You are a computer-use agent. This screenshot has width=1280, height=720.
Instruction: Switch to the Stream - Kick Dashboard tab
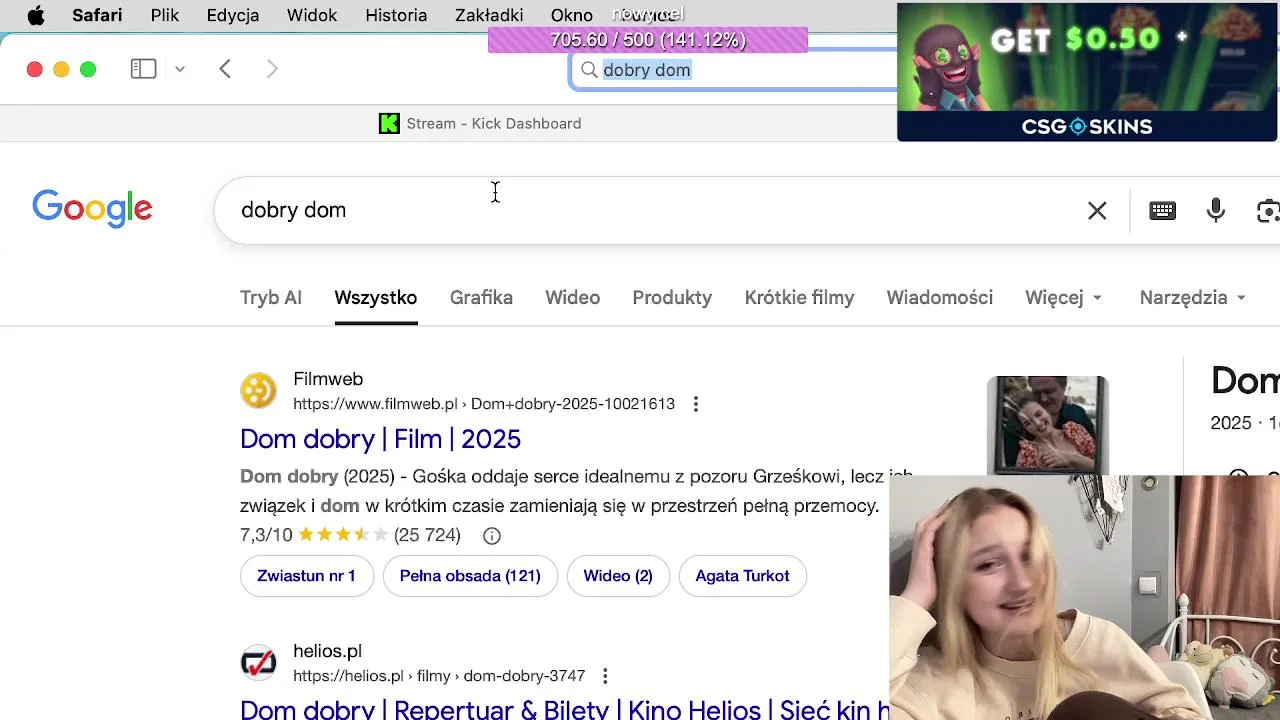[480, 124]
